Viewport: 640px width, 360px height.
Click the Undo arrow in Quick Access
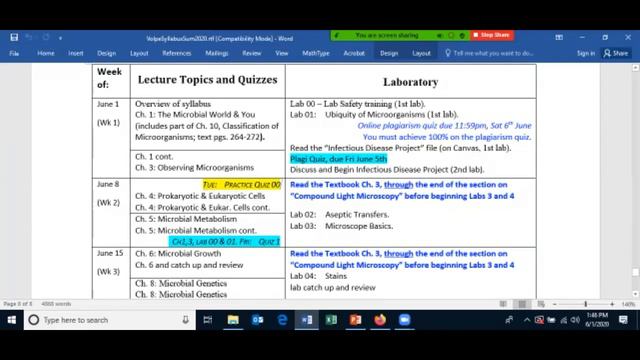click(x=29, y=38)
